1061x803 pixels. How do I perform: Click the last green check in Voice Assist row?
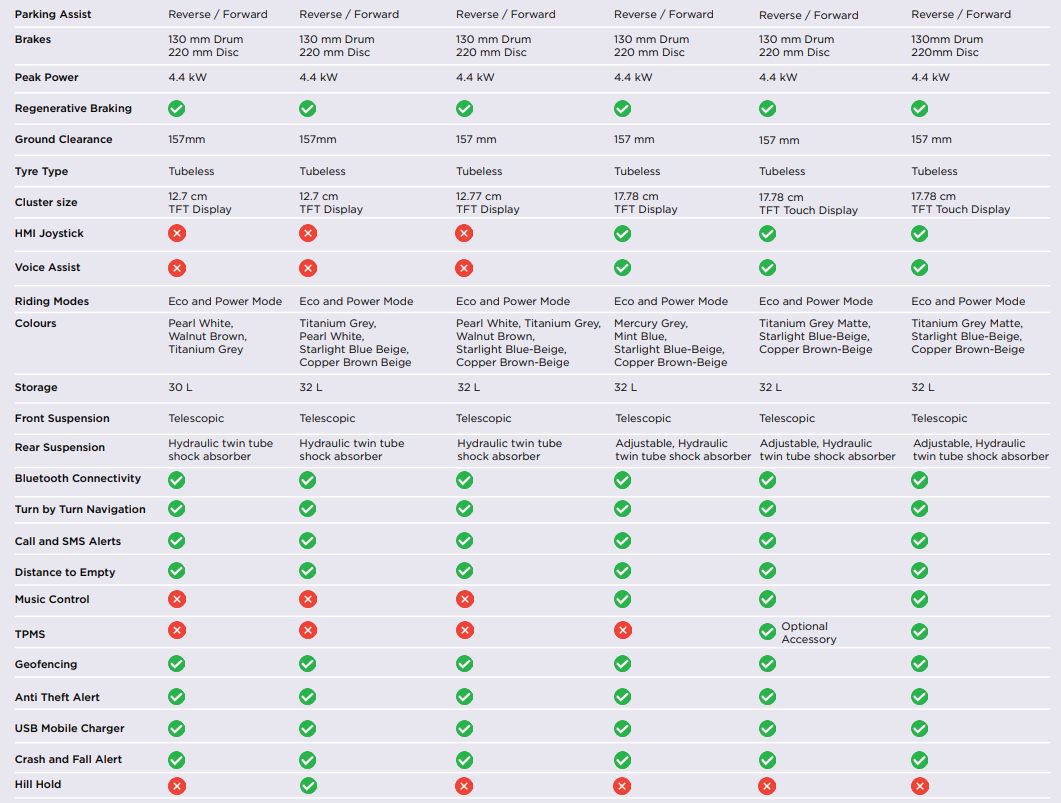point(919,268)
